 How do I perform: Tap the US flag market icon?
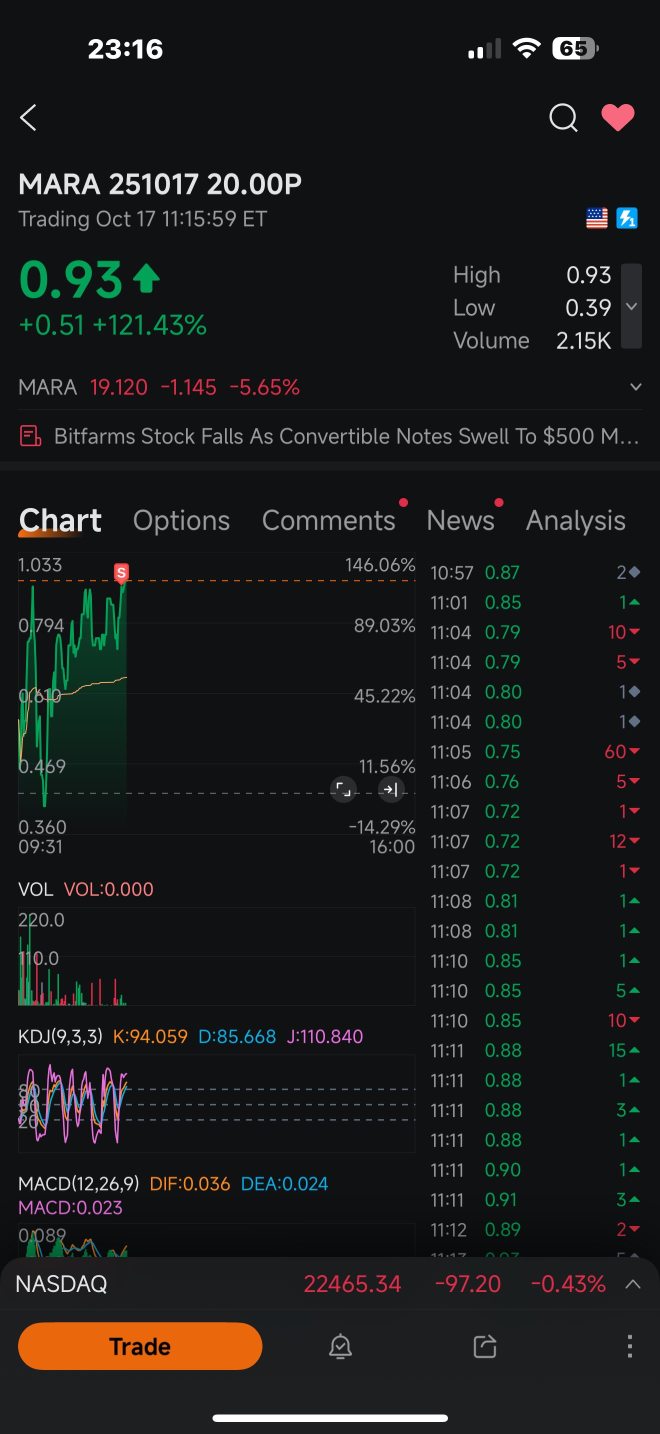[597, 218]
